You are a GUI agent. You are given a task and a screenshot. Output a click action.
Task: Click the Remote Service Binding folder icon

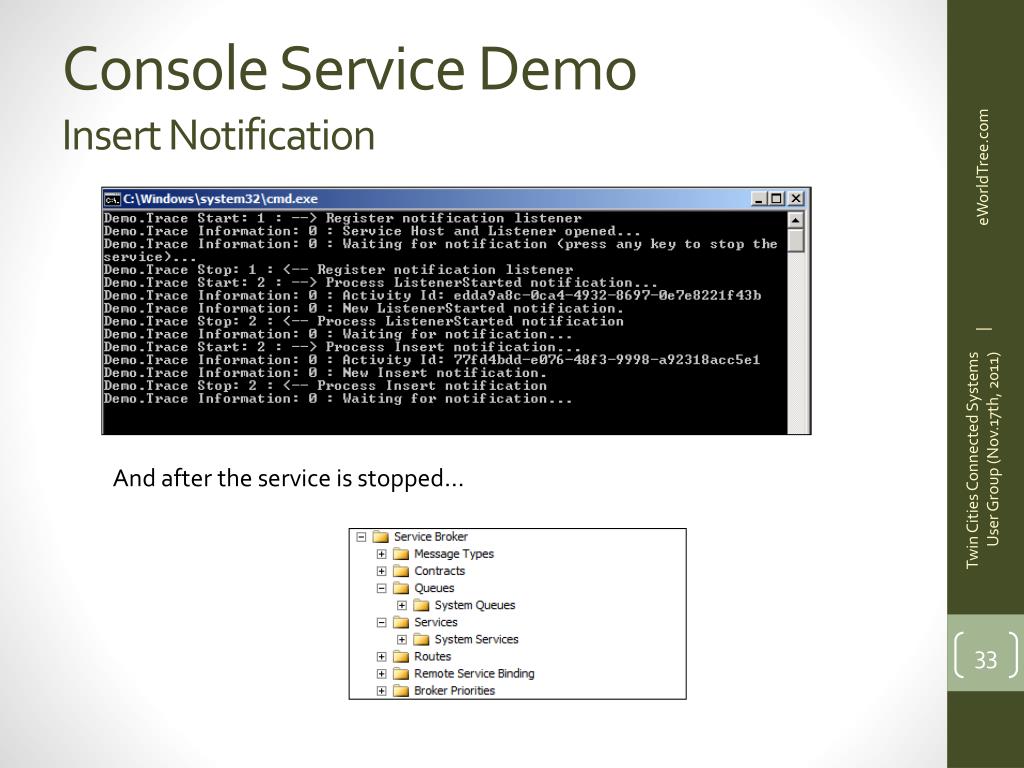[x=401, y=673]
